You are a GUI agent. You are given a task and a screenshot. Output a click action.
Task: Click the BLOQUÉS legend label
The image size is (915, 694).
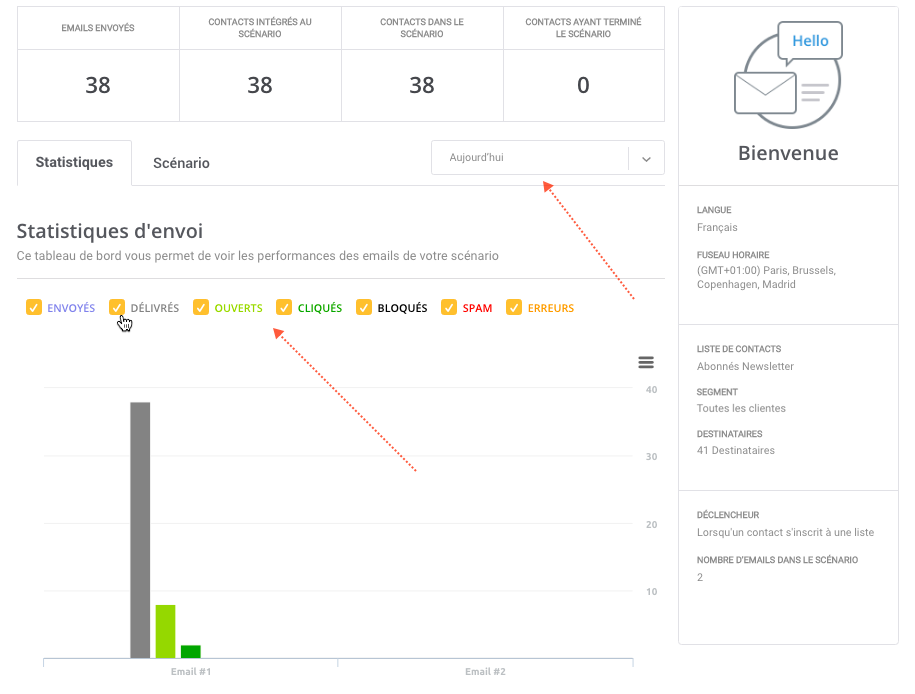(402, 308)
